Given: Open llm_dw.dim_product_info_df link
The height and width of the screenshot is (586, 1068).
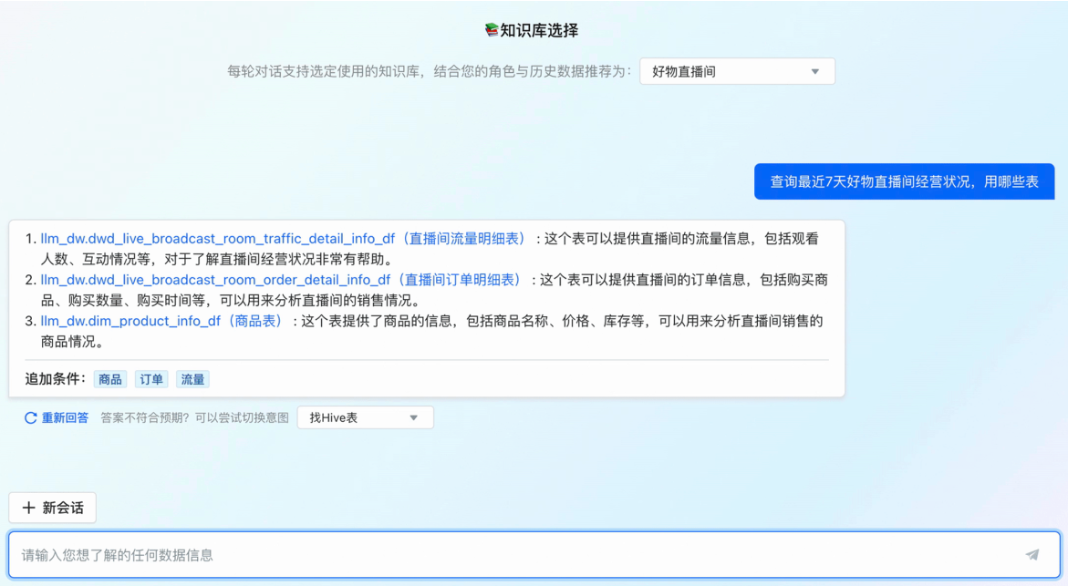Looking at the screenshot, I should (x=161, y=320).
